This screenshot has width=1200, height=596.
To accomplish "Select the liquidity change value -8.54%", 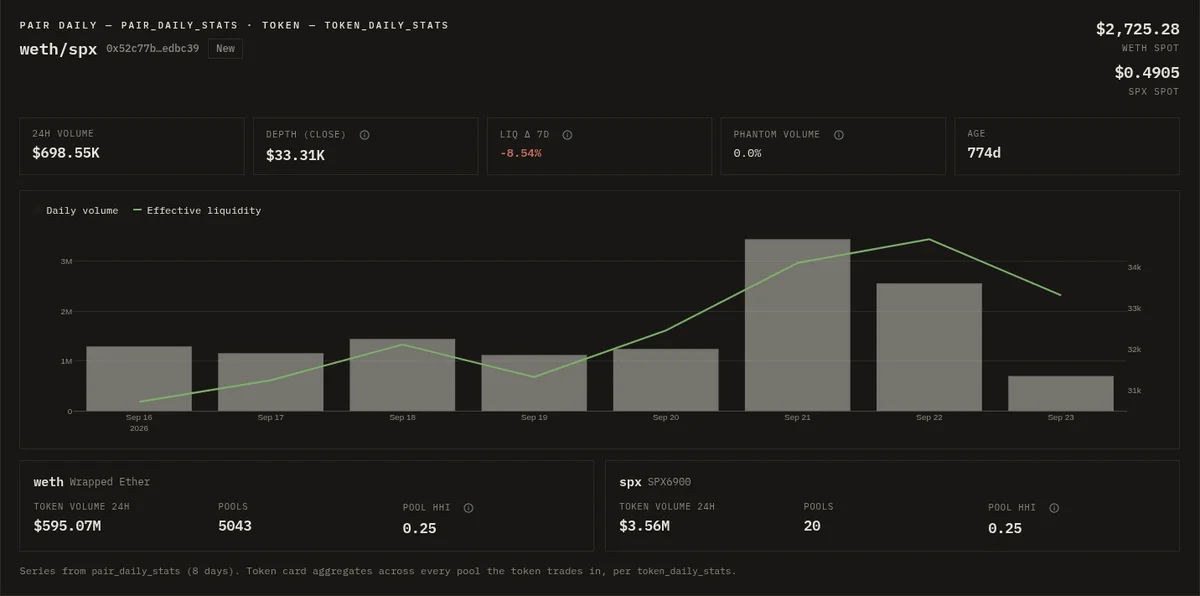I will coord(521,154).
